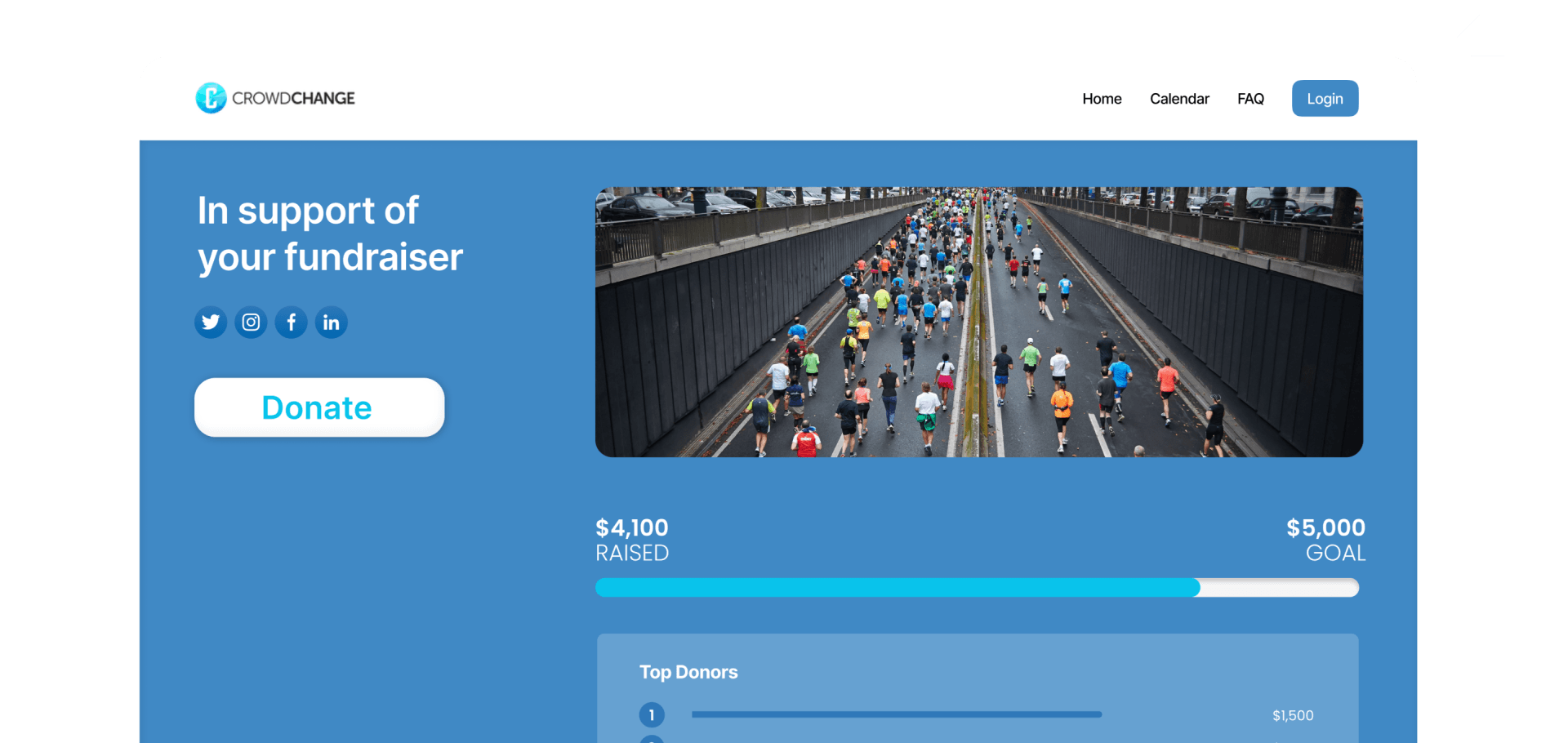Image resolution: width=1568 pixels, height=743 pixels.
Task: Click the Login button
Action: (x=1325, y=98)
